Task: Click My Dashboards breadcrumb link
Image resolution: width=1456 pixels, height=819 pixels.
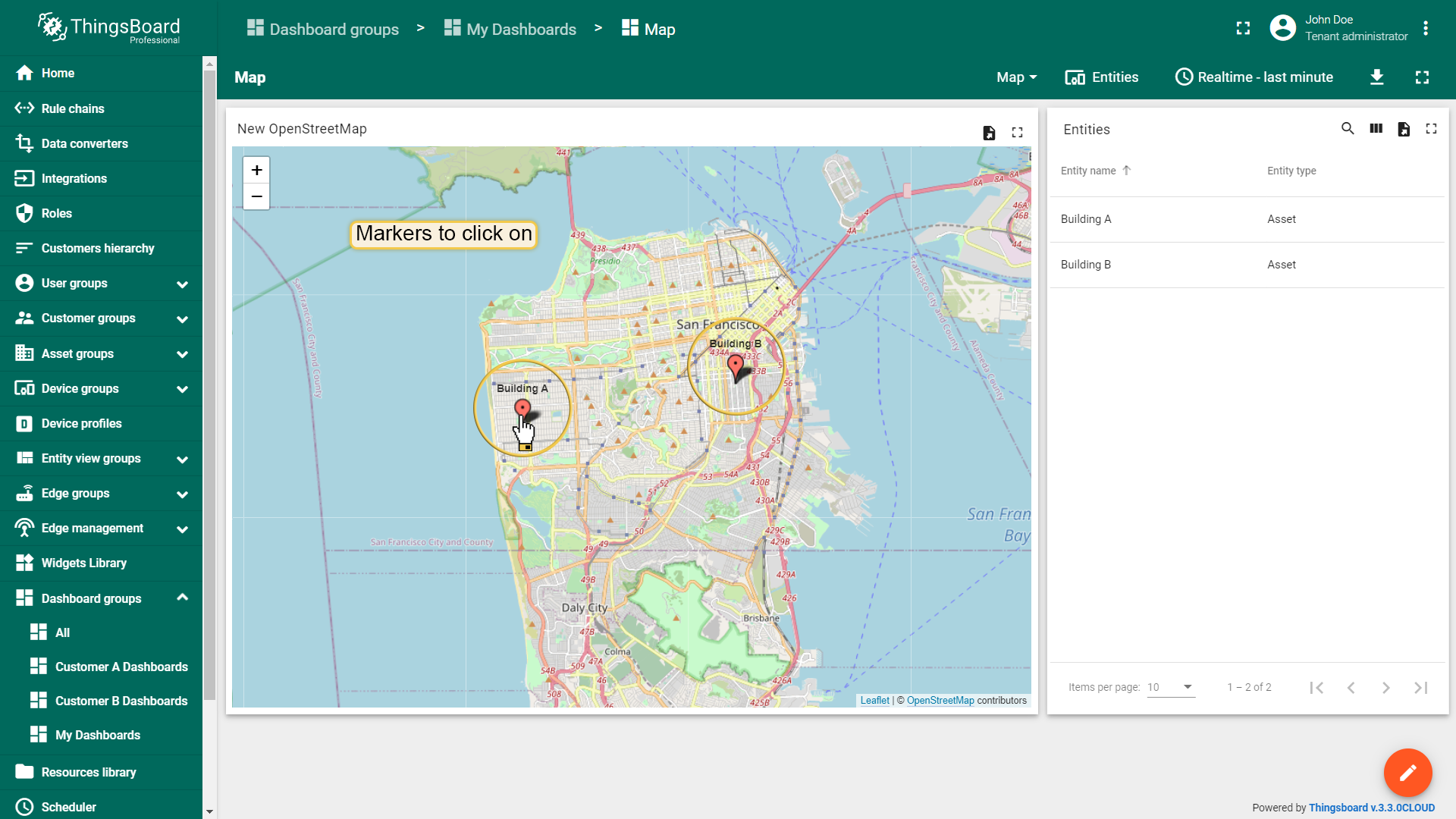Action: click(510, 29)
